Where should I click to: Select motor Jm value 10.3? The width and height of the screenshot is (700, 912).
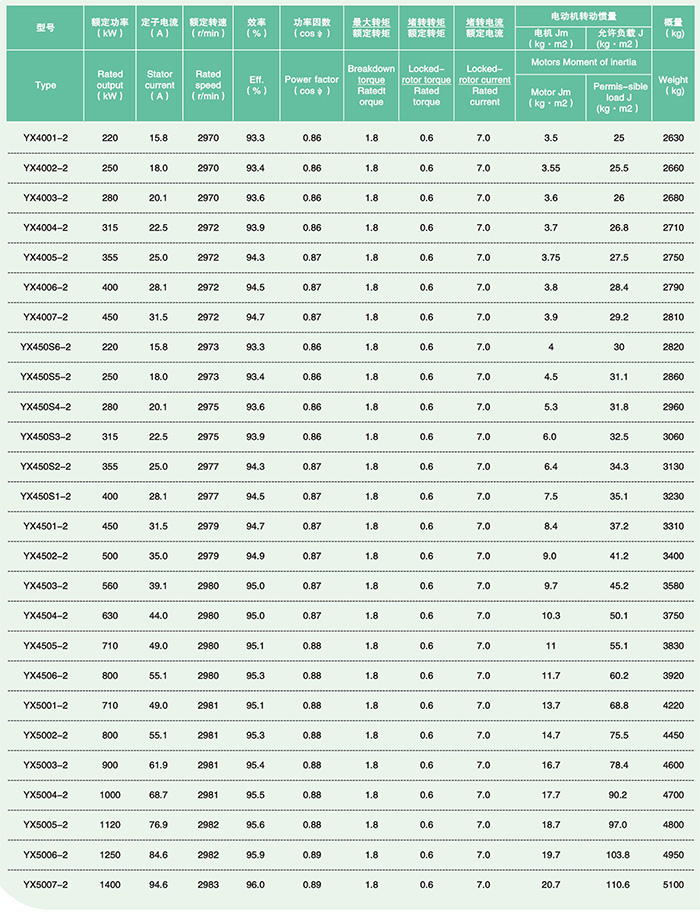click(551, 615)
